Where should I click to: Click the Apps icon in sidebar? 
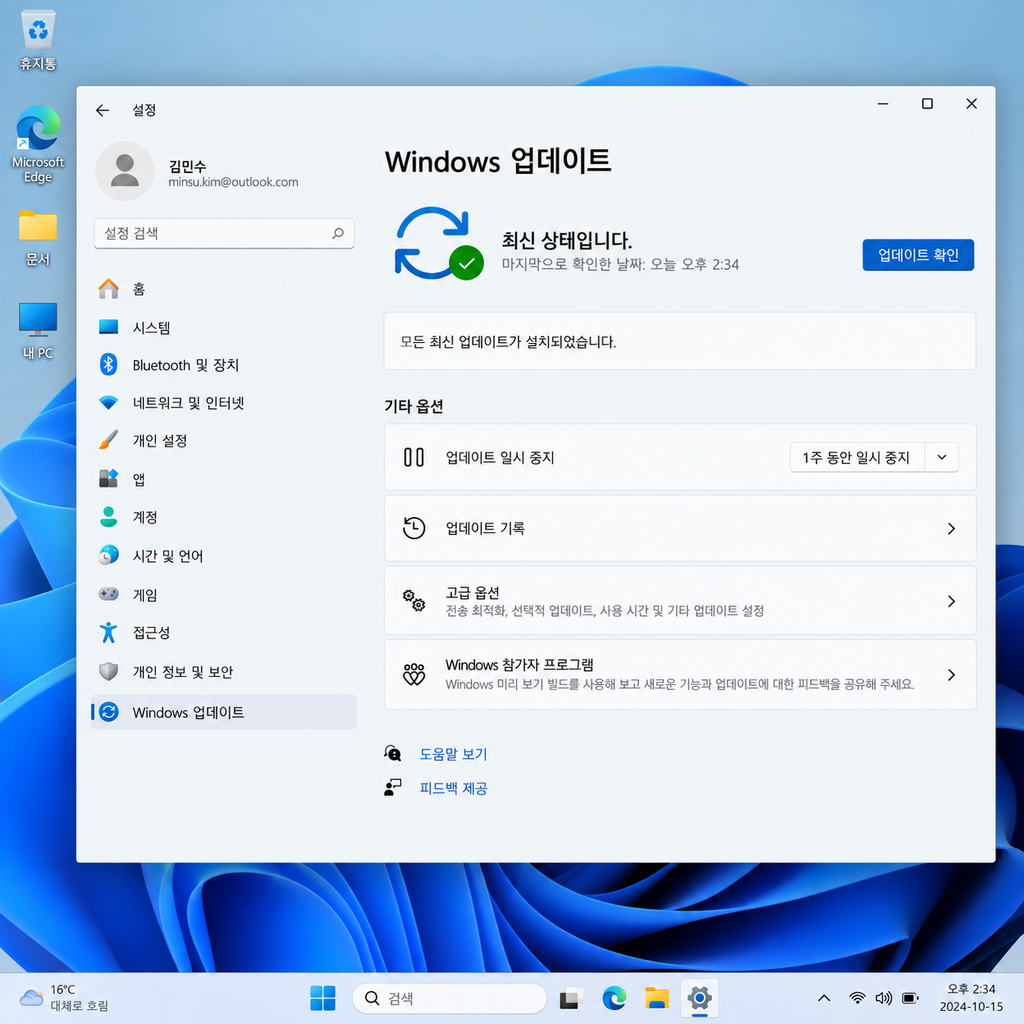click(108, 479)
